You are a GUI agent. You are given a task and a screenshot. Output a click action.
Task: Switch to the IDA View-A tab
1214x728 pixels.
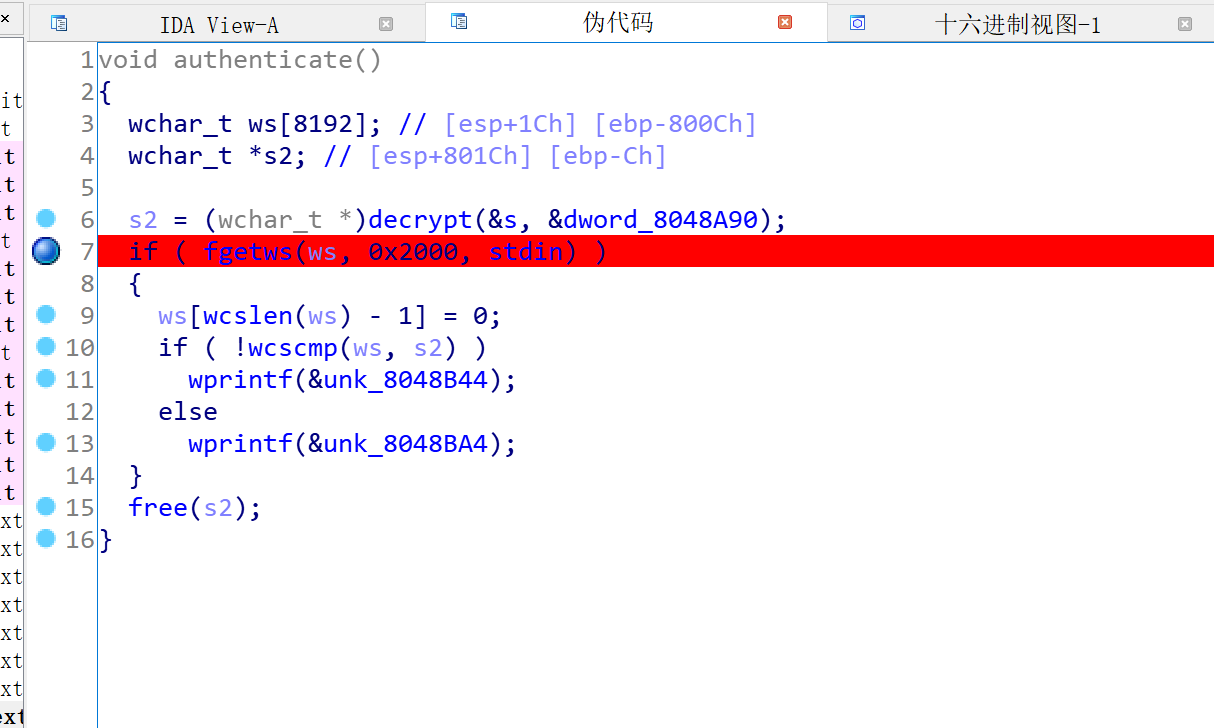(x=219, y=22)
